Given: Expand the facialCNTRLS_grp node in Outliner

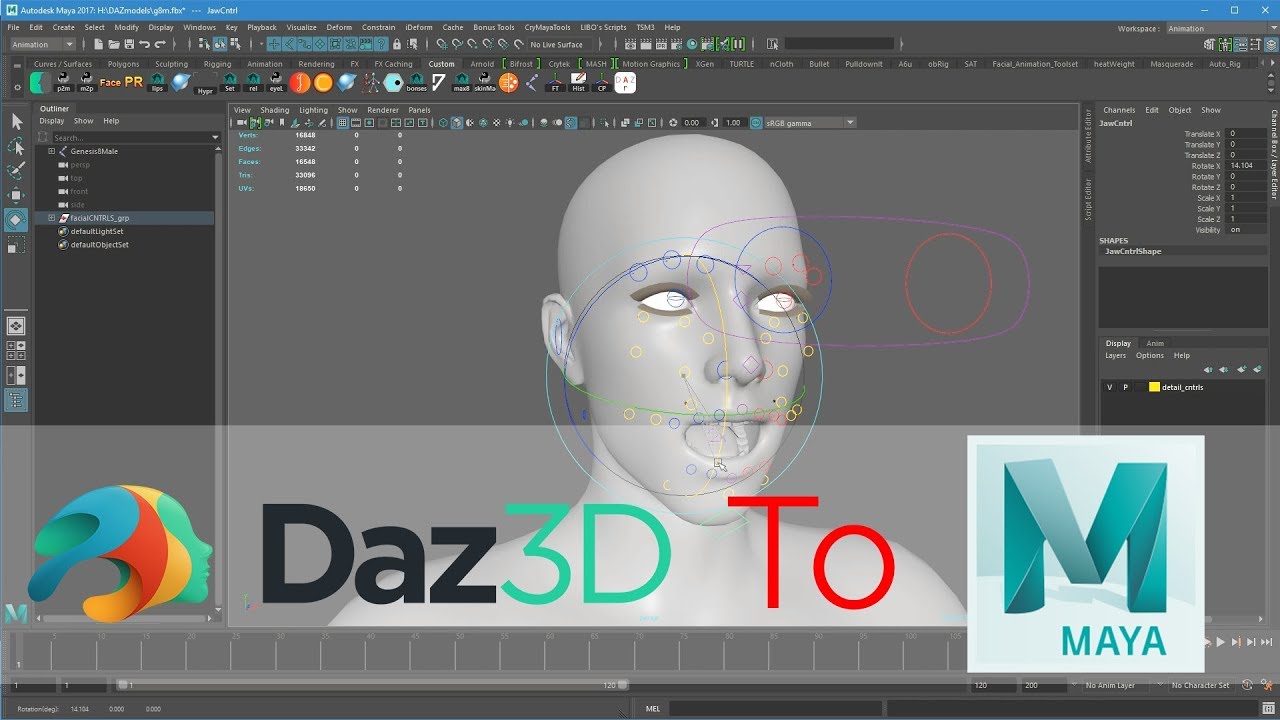Looking at the screenshot, I should tap(51, 218).
